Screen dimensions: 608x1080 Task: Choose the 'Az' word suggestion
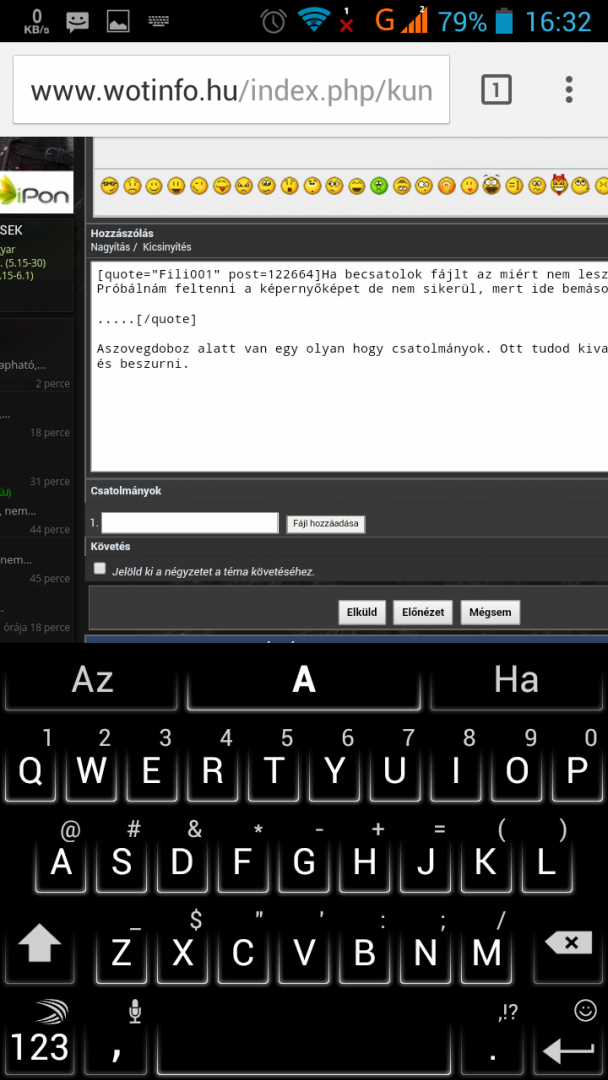point(92,680)
